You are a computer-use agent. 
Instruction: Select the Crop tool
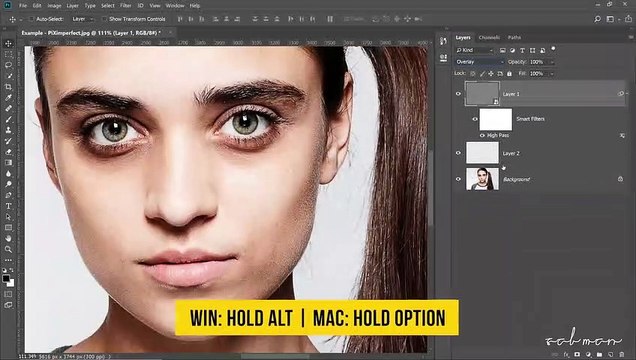click(x=8, y=87)
